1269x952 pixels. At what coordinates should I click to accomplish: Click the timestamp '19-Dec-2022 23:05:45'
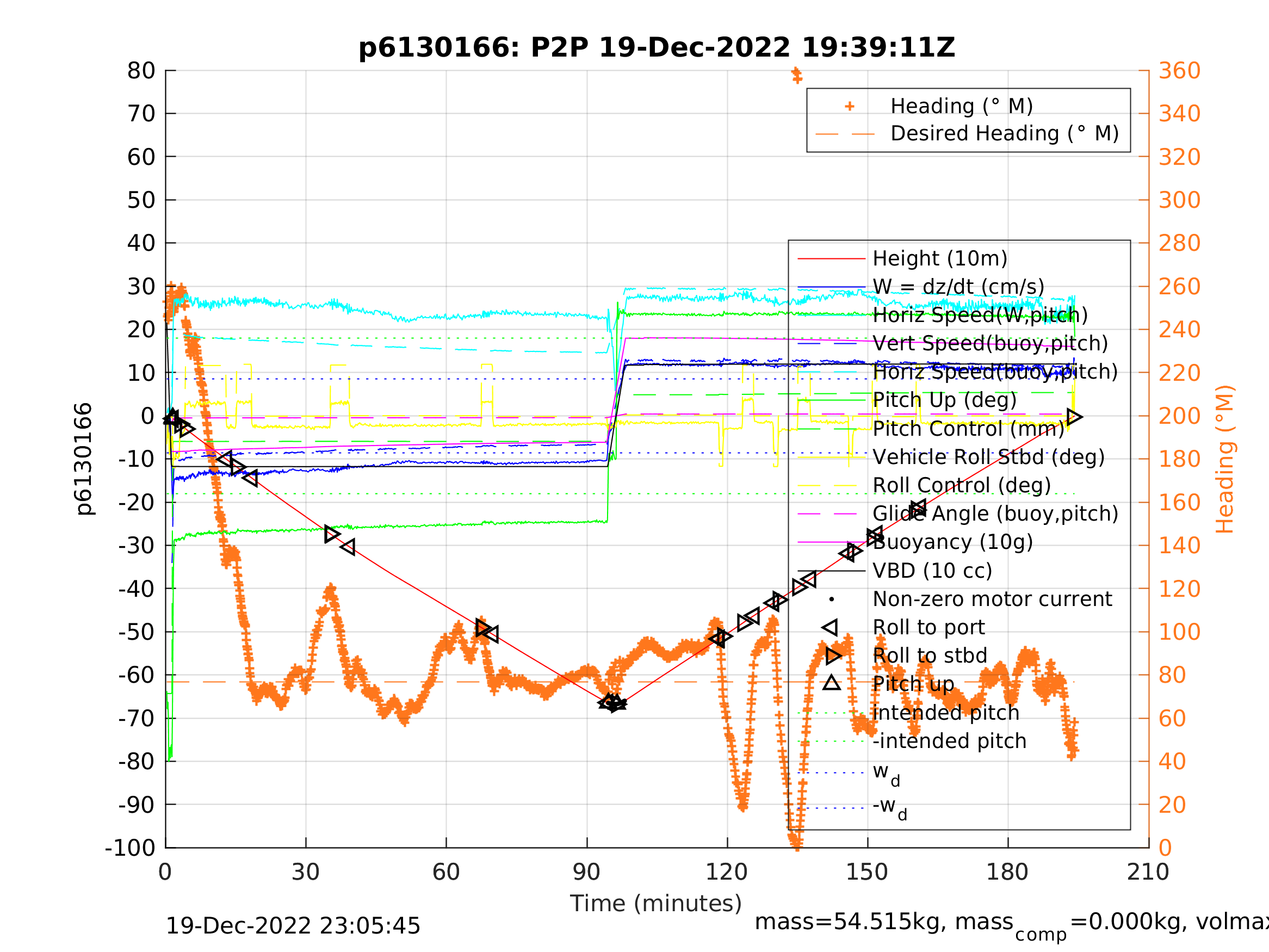coord(293,926)
